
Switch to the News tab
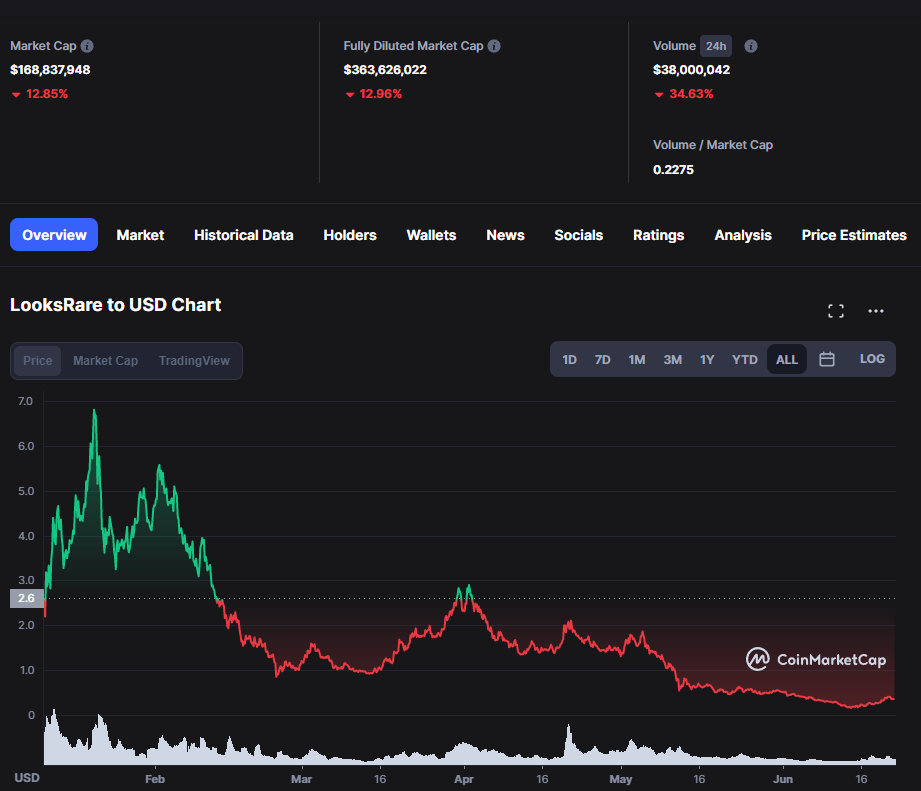click(505, 235)
